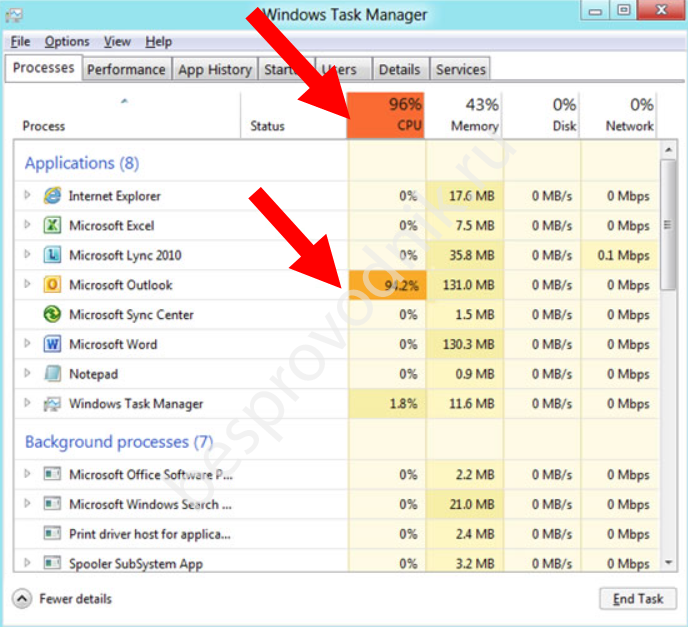Click the Applications (8) group heading
This screenshot has height=627, width=688.
click(82, 163)
